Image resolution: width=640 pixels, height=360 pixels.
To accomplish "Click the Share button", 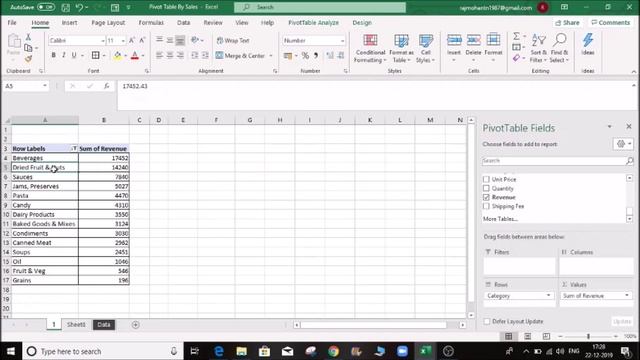I will [567, 23].
